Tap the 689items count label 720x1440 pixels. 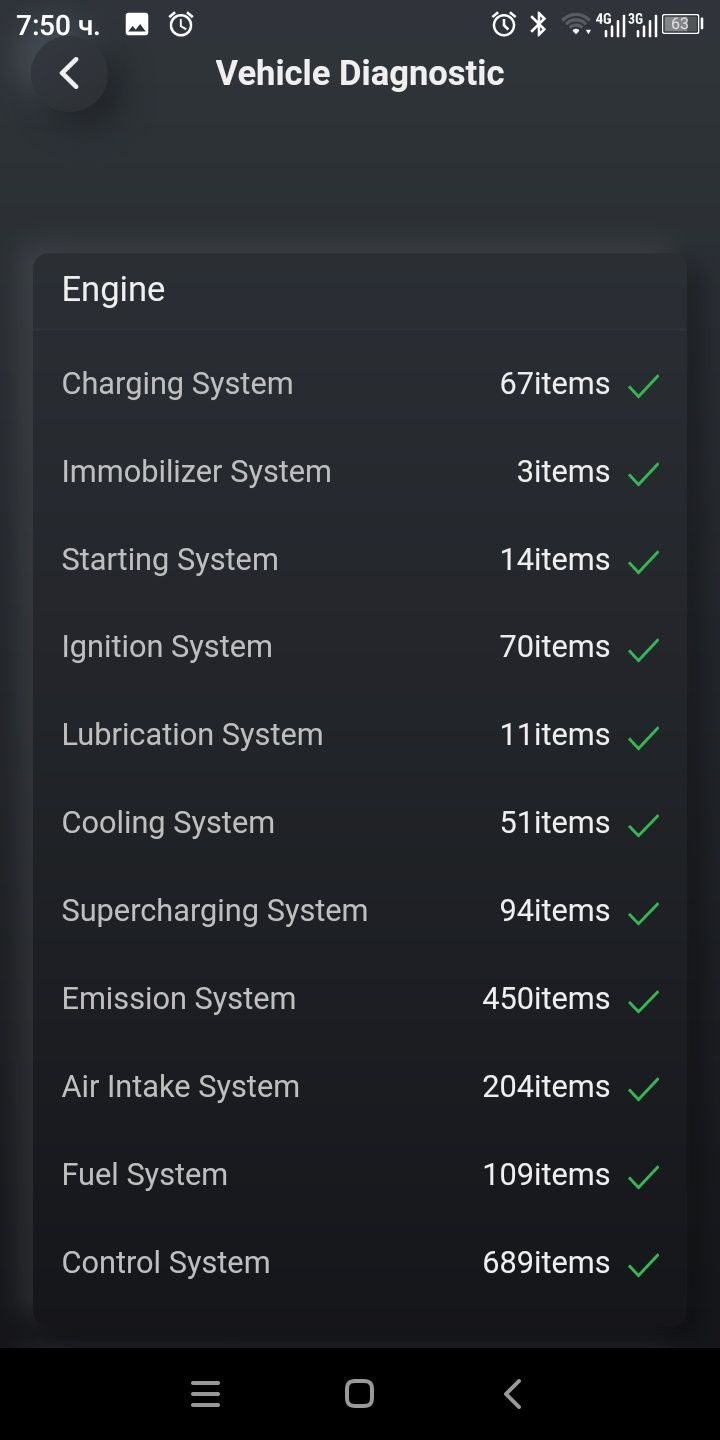click(x=546, y=1263)
